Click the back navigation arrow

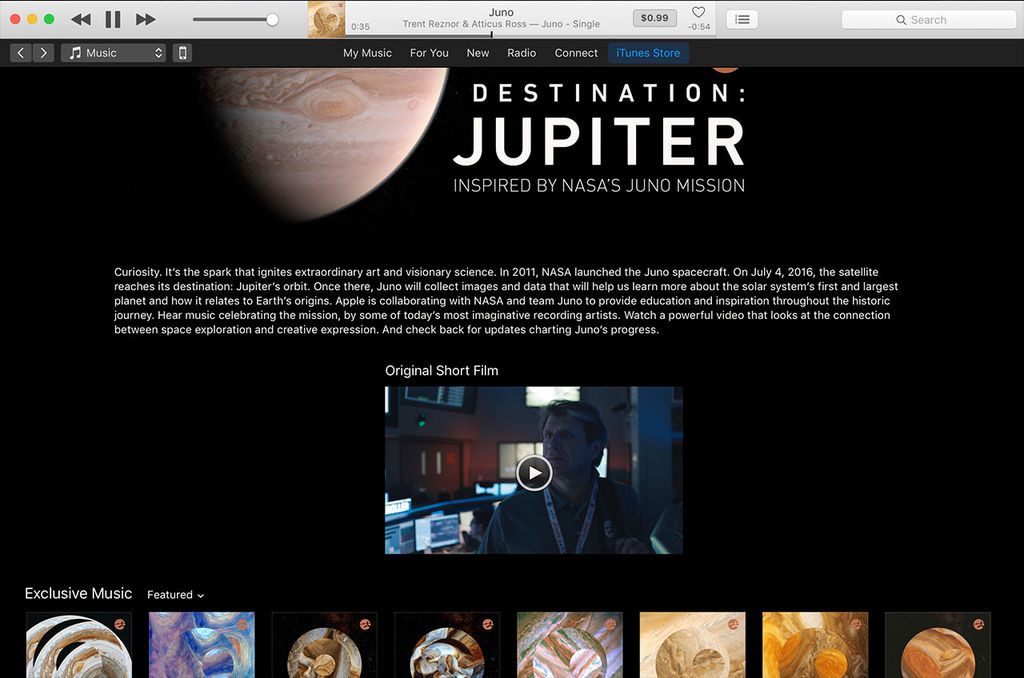point(20,53)
